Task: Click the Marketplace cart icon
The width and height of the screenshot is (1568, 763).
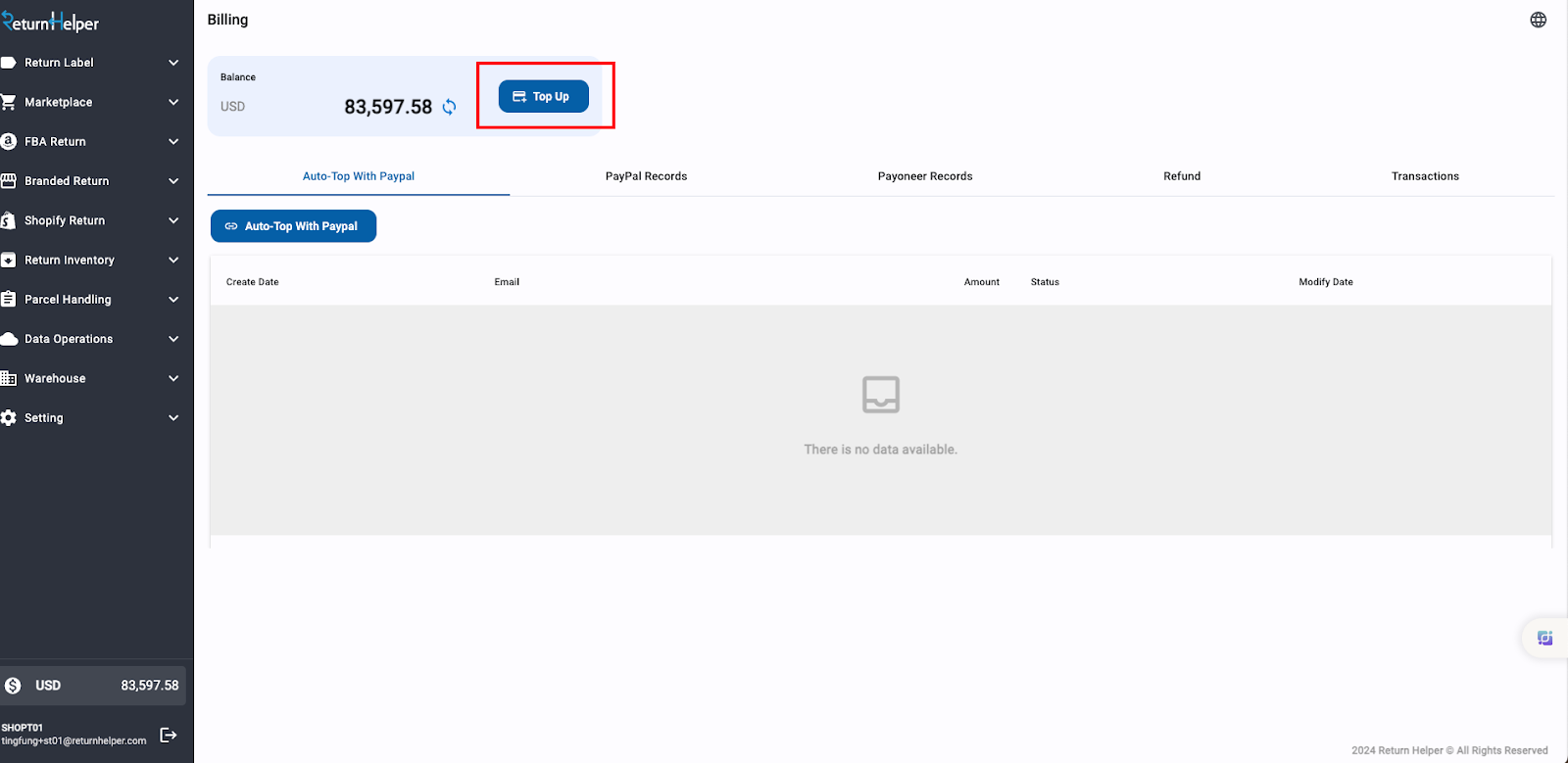Action: (x=9, y=102)
